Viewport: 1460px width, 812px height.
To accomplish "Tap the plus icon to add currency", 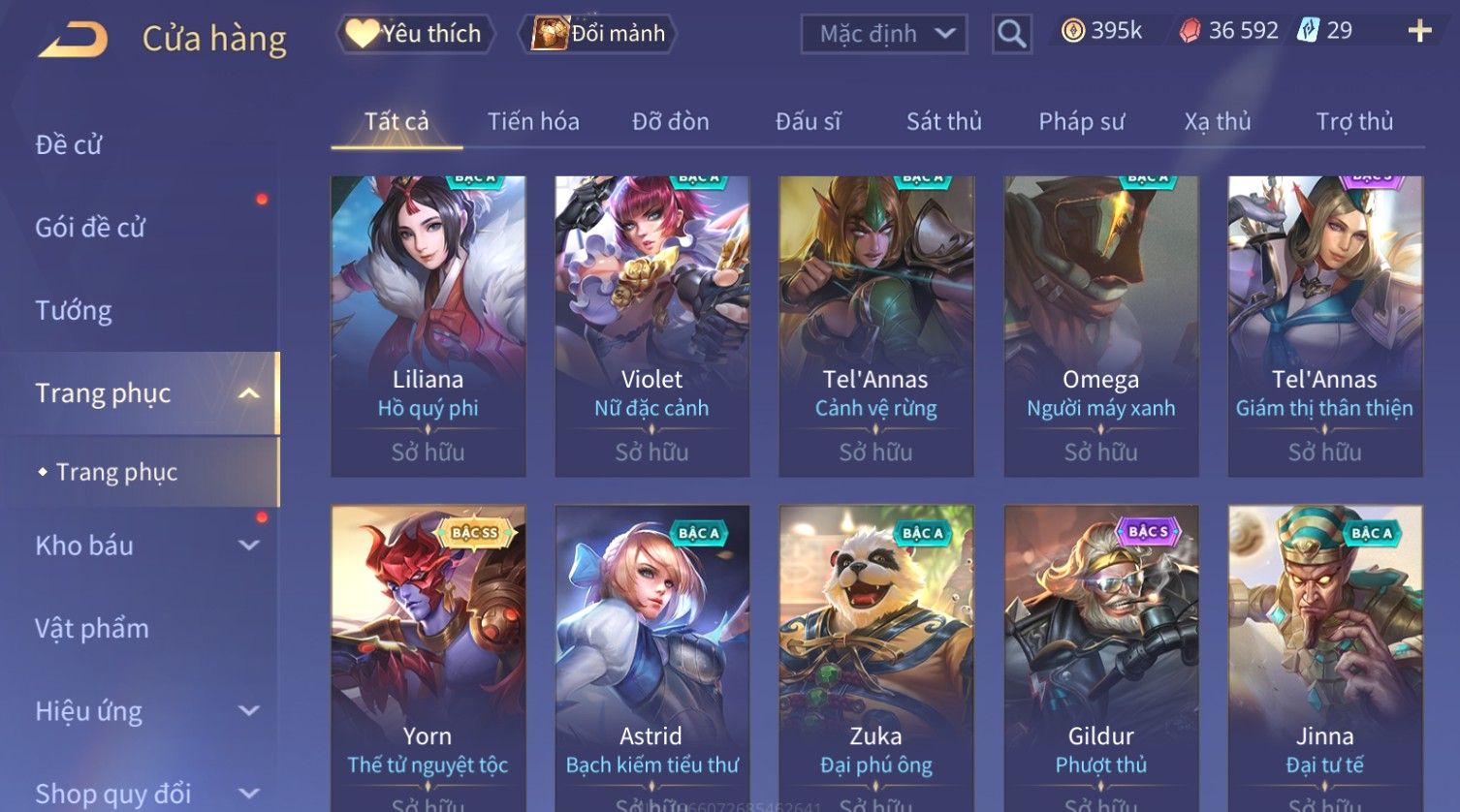I will (1419, 32).
